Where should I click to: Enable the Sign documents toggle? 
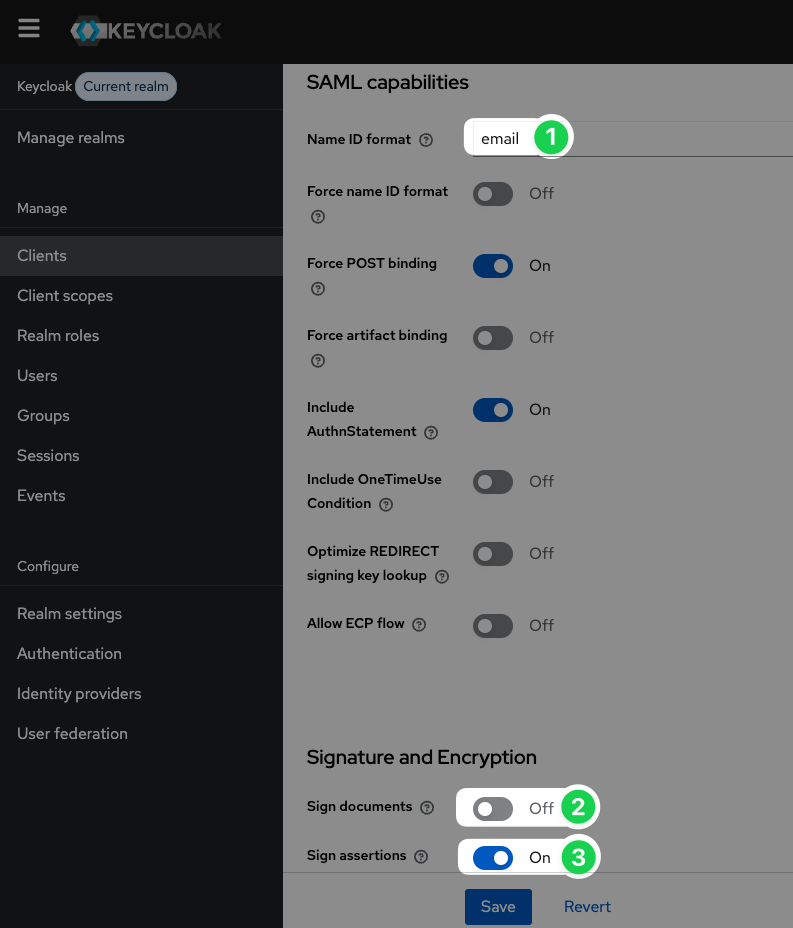[x=492, y=808]
